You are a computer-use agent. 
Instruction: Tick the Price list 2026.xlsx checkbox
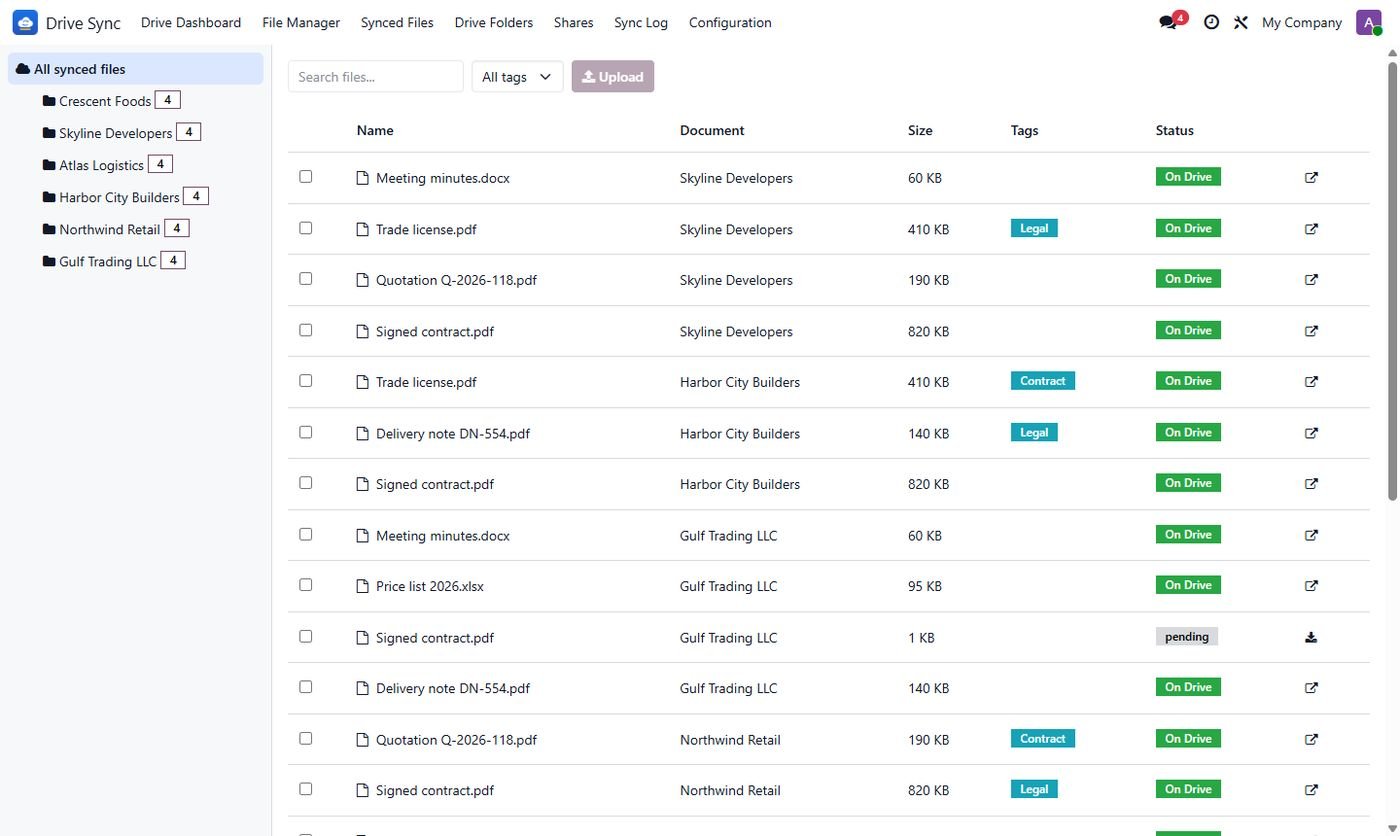[306, 585]
